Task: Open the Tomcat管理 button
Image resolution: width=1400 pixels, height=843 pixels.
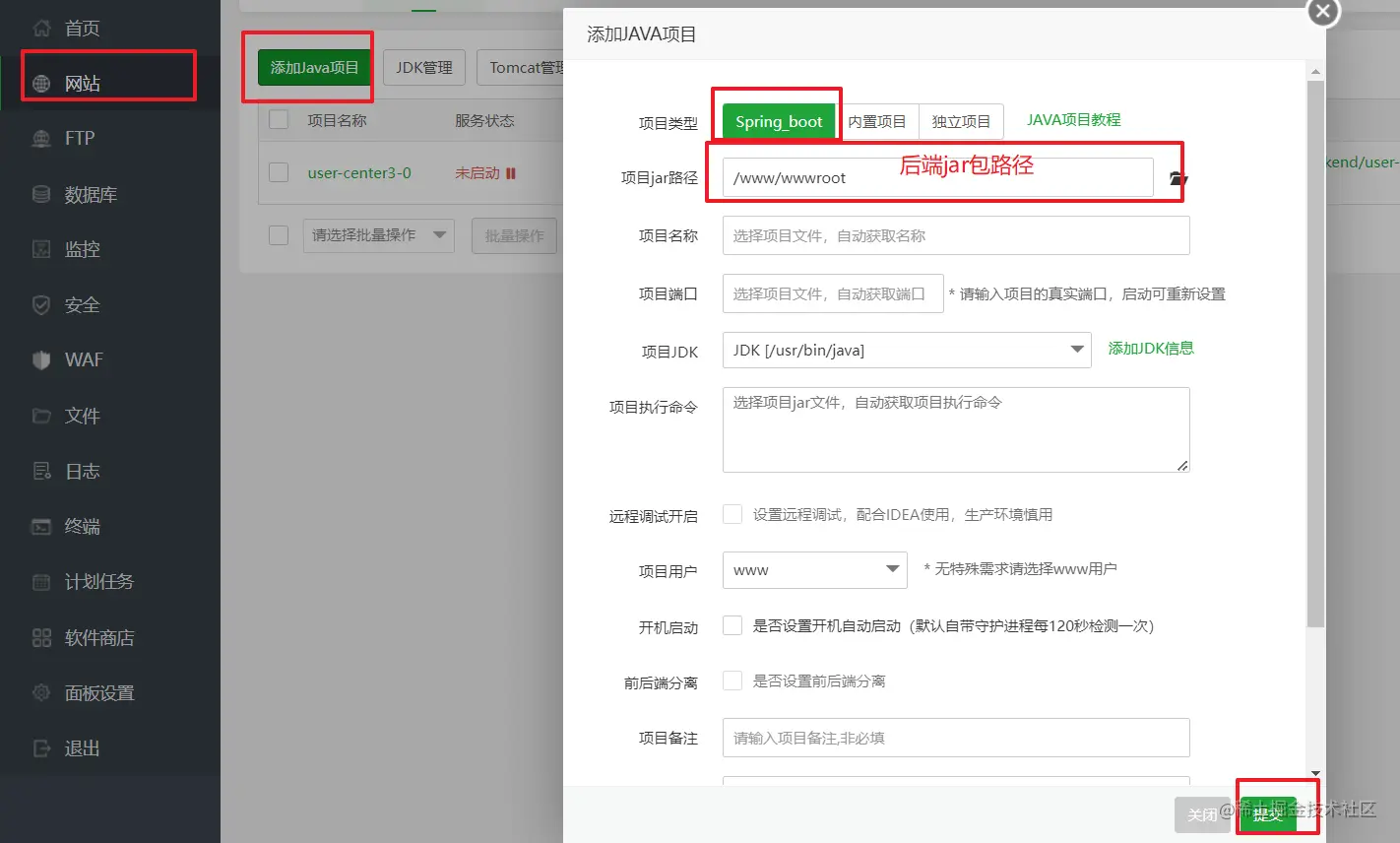Action: coord(521,68)
